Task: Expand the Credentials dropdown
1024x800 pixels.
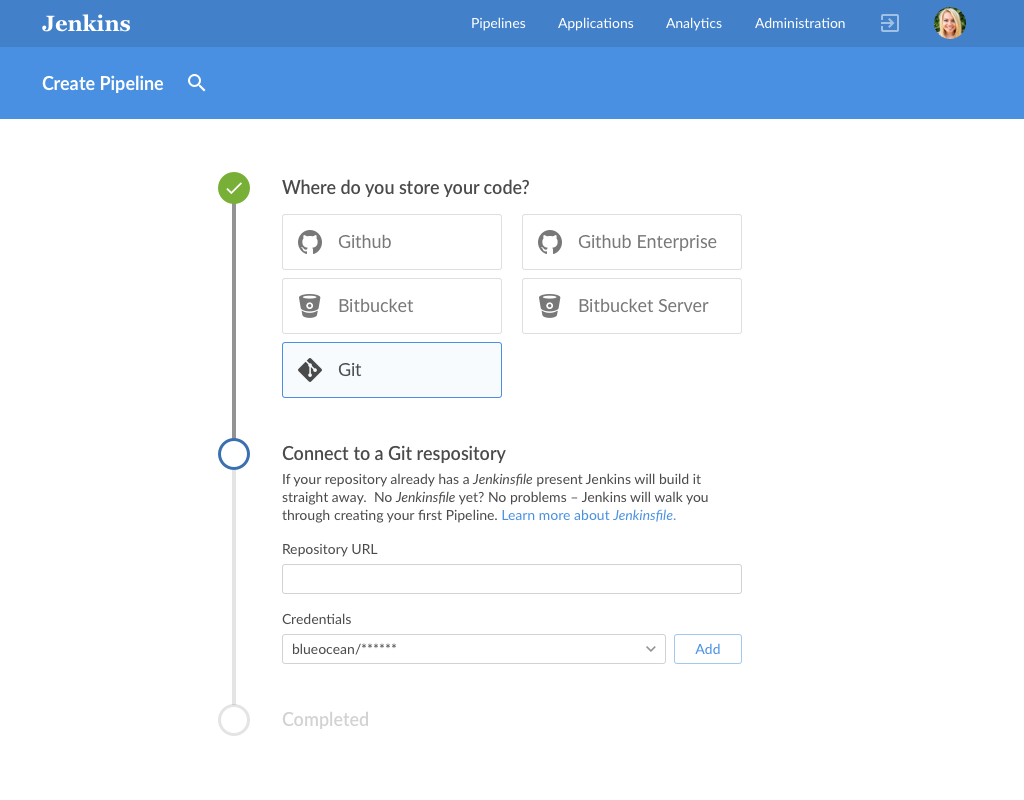Action: coord(473,649)
